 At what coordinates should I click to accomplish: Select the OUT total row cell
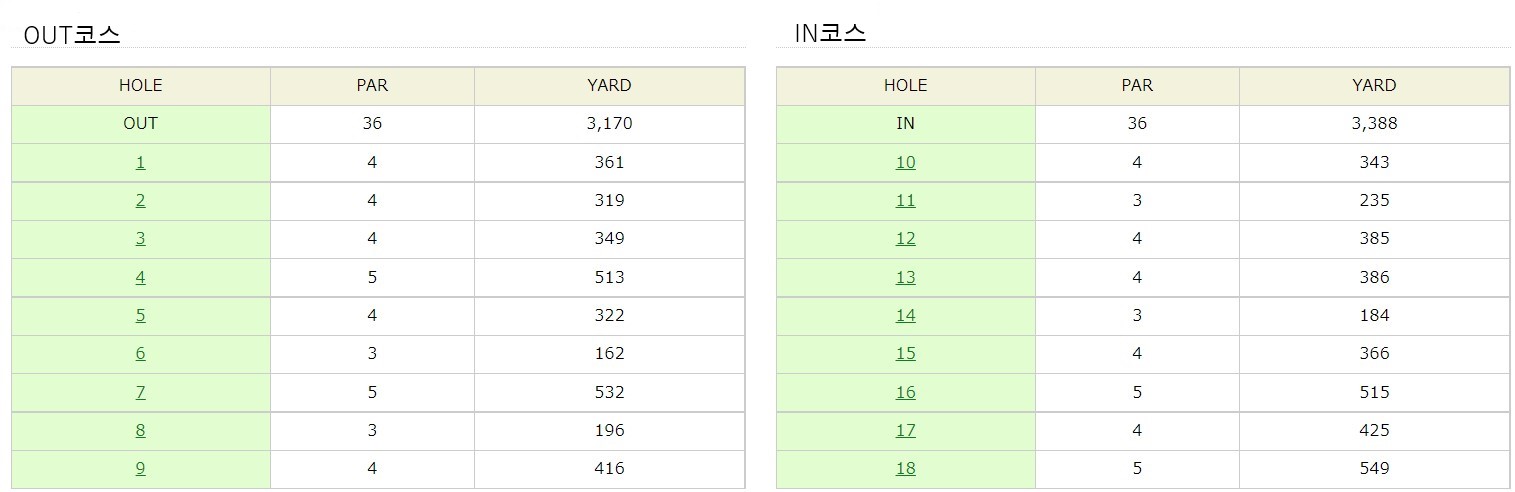141,124
